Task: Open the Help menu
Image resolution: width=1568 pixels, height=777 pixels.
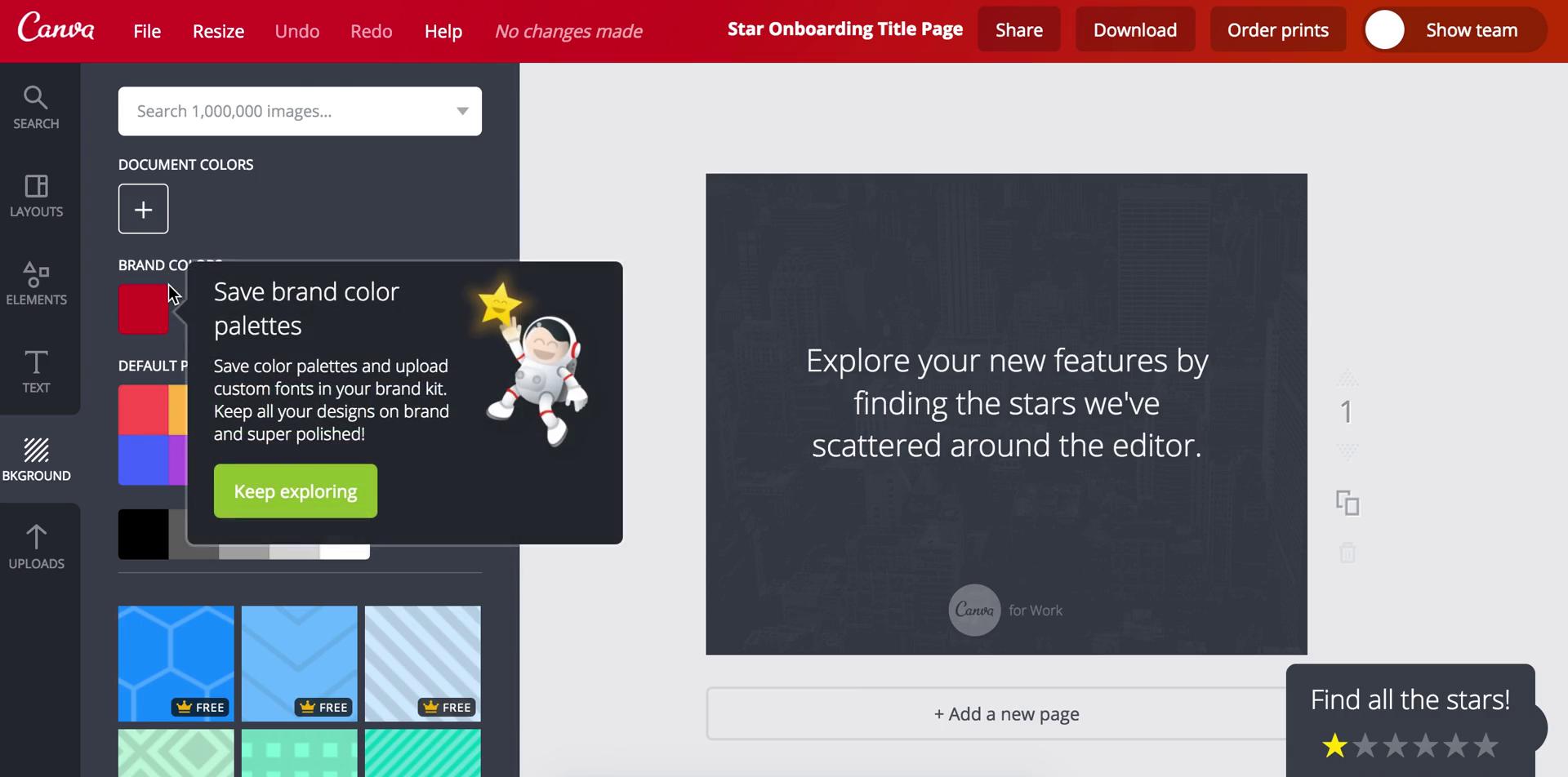Action: point(443,31)
